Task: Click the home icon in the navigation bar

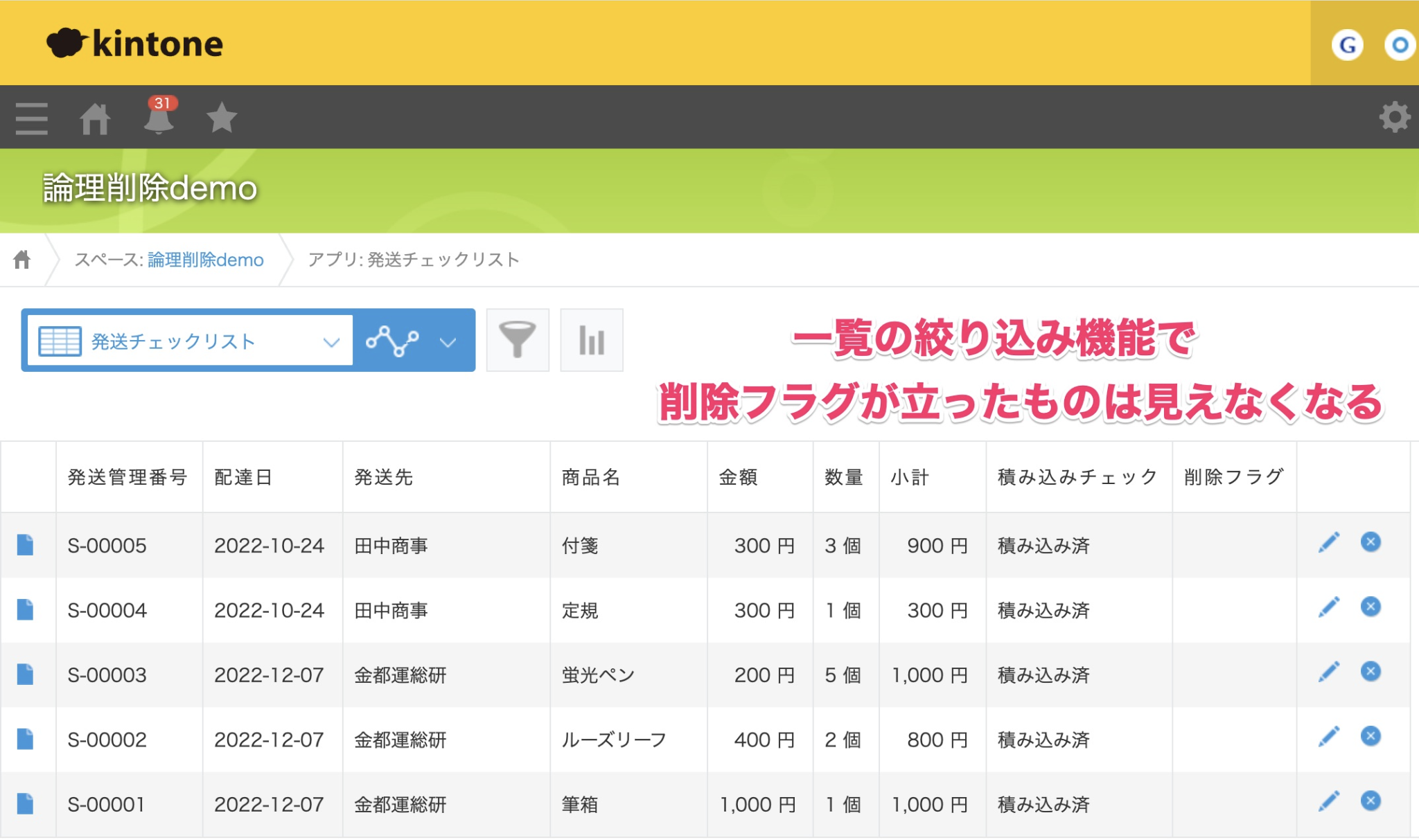Action: 95,118
